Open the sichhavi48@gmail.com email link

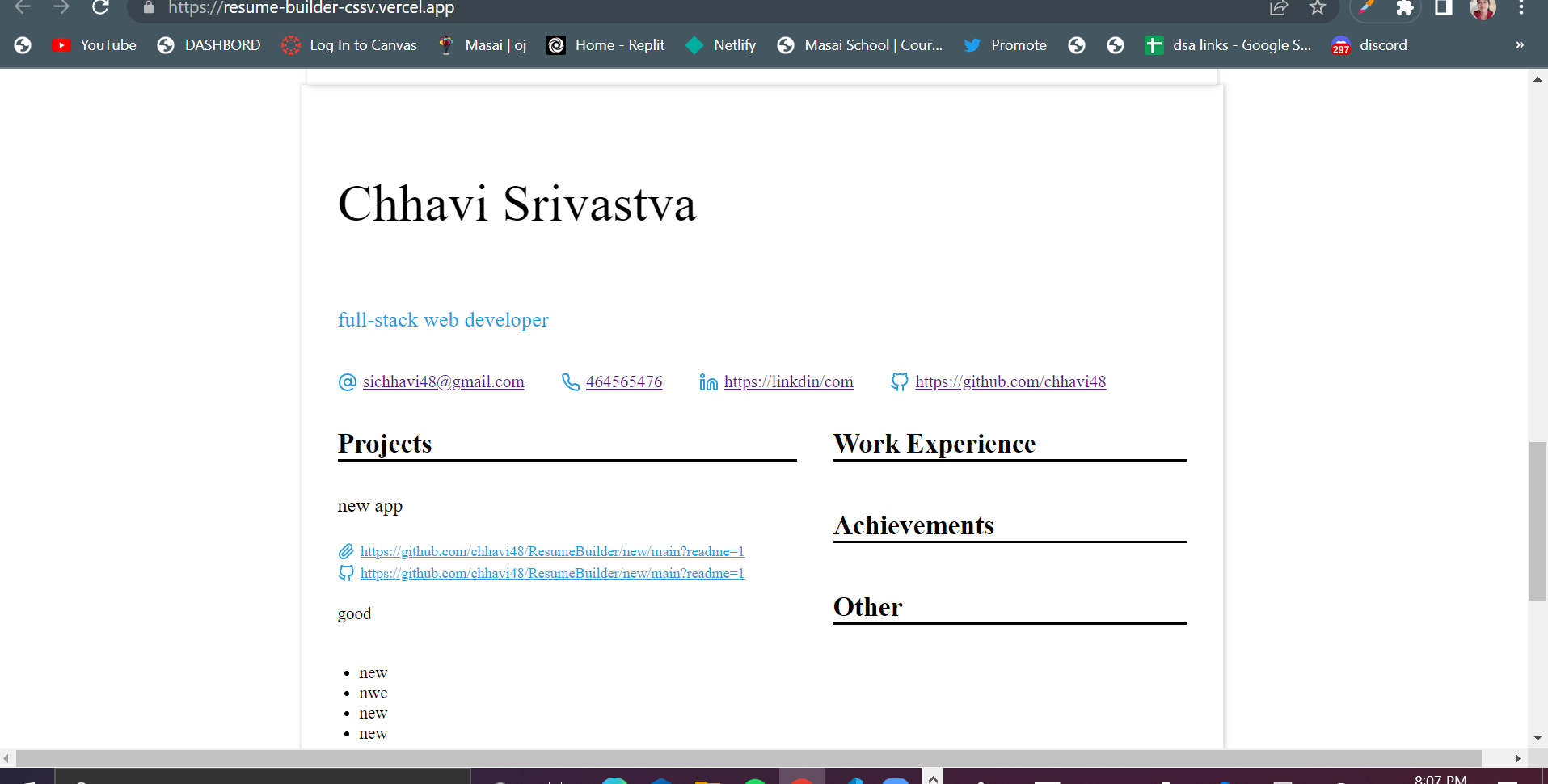click(x=443, y=381)
